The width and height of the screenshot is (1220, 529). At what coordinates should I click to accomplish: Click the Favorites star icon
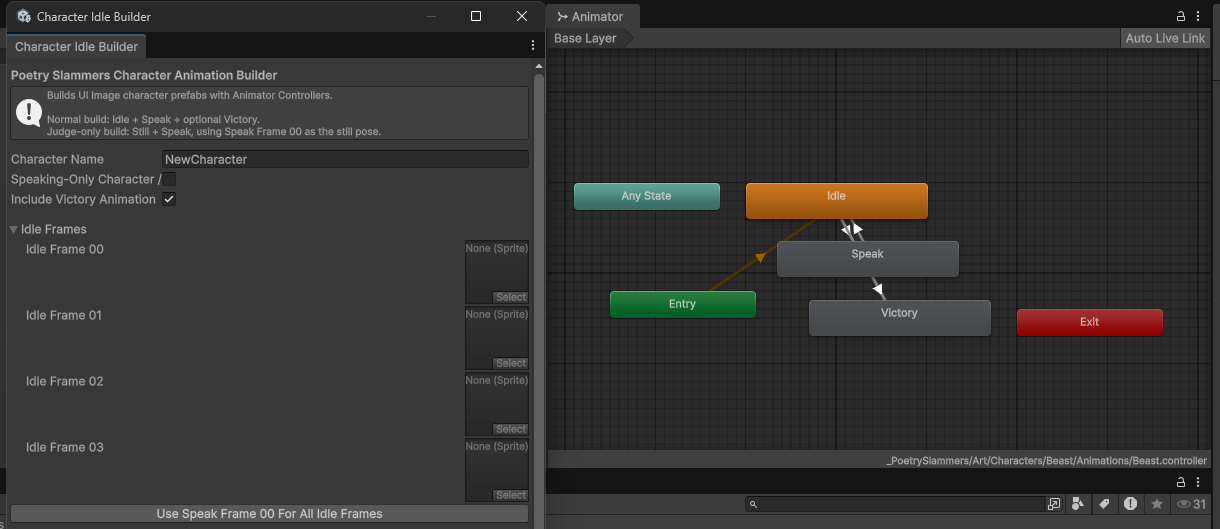click(1157, 504)
